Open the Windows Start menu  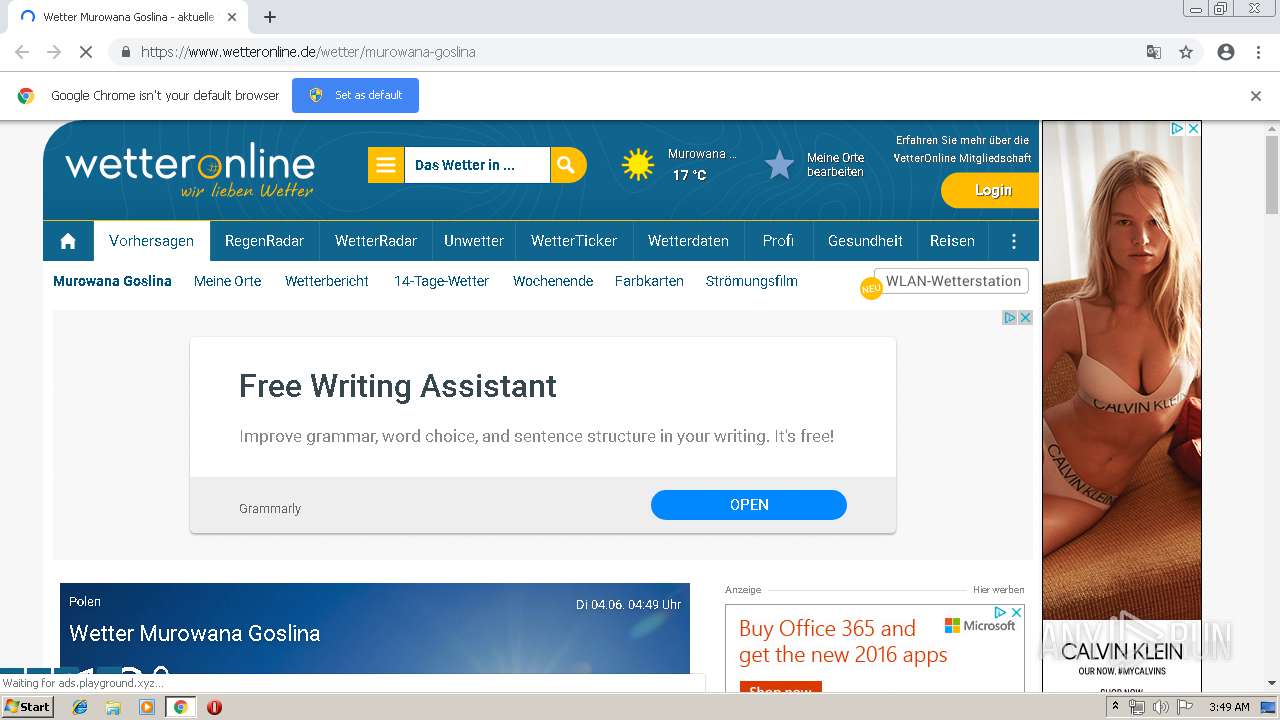[x=28, y=707]
